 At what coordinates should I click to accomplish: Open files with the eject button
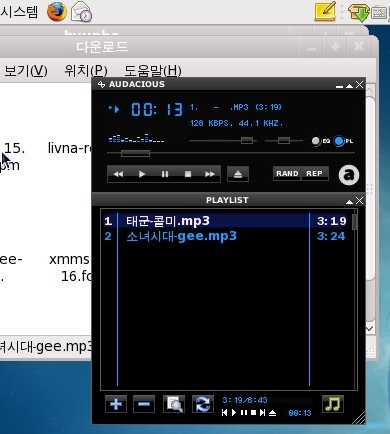coord(238,174)
